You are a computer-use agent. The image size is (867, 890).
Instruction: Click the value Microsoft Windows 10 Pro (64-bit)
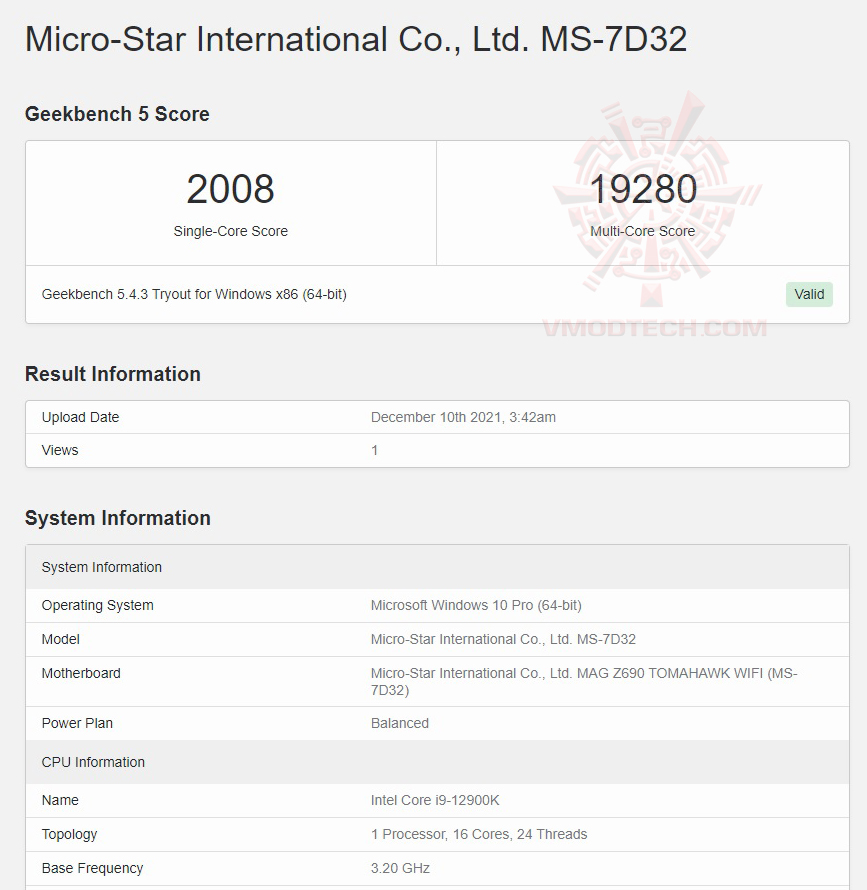point(476,605)
